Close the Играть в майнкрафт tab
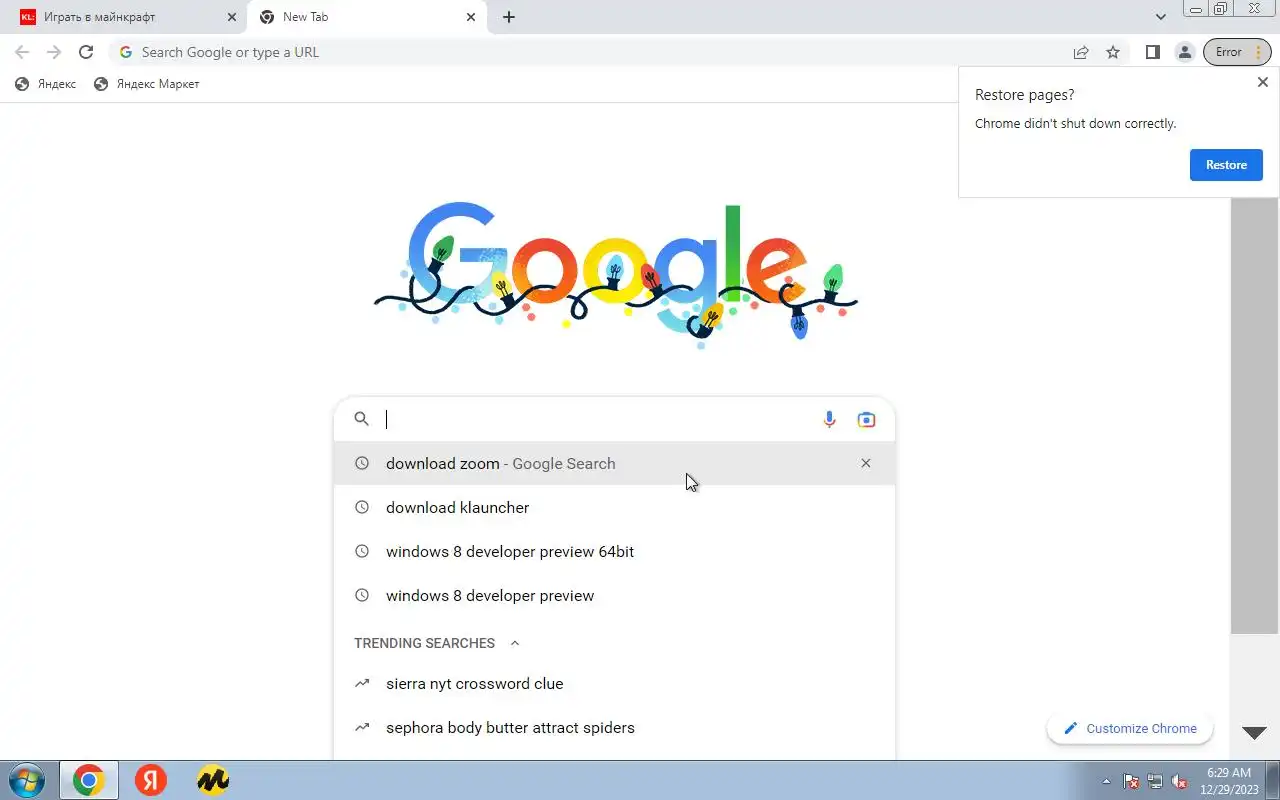 [x=232, y=17]
